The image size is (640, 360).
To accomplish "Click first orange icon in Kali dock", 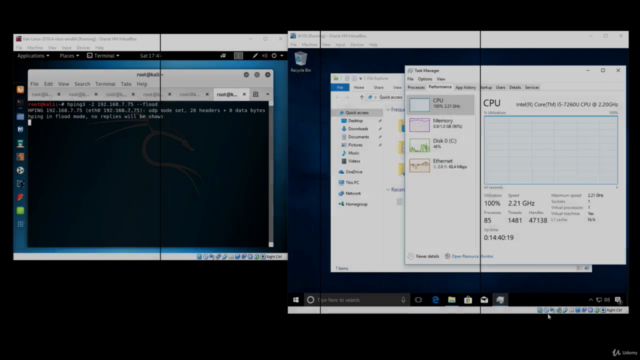I will 20,90.
